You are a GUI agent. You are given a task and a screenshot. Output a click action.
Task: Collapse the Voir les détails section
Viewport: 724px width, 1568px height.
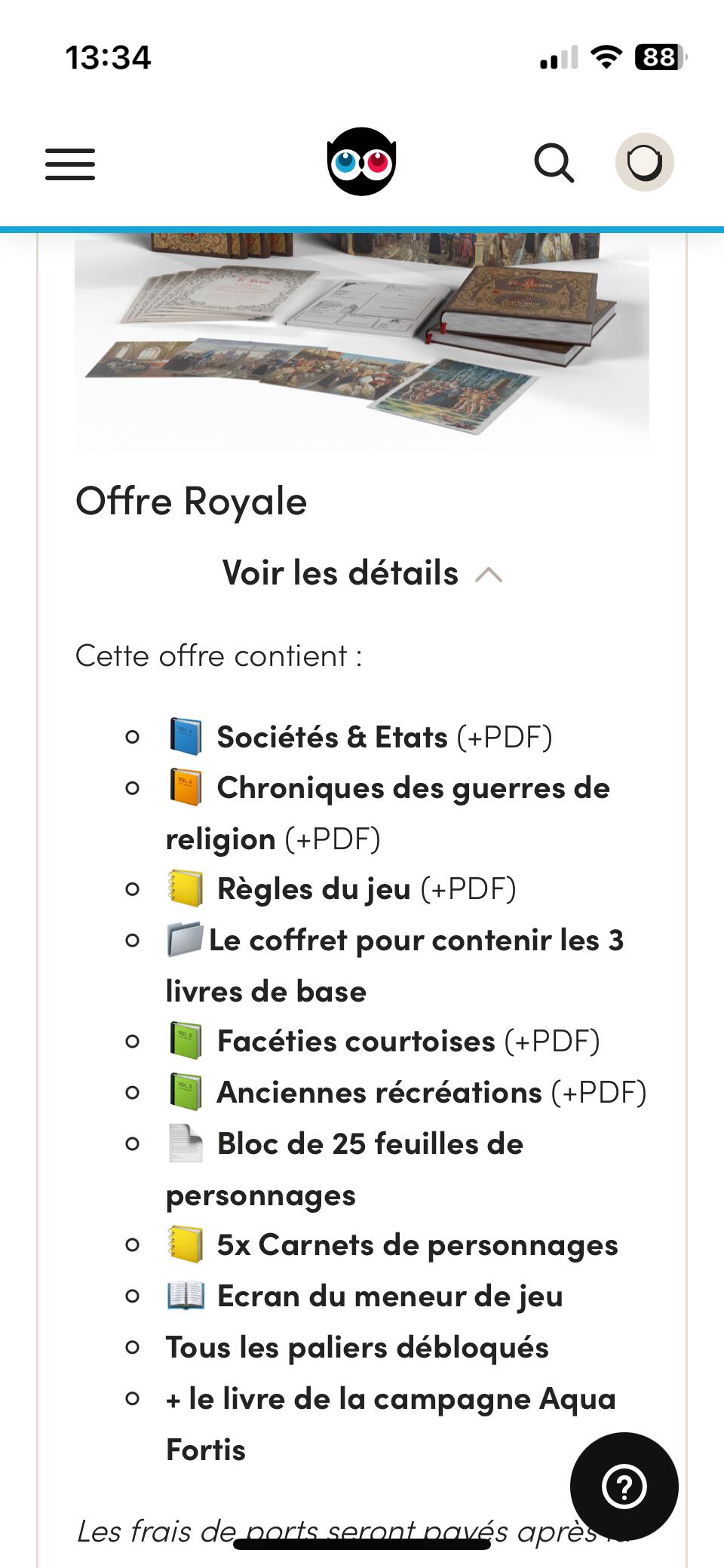click(362, 573)
